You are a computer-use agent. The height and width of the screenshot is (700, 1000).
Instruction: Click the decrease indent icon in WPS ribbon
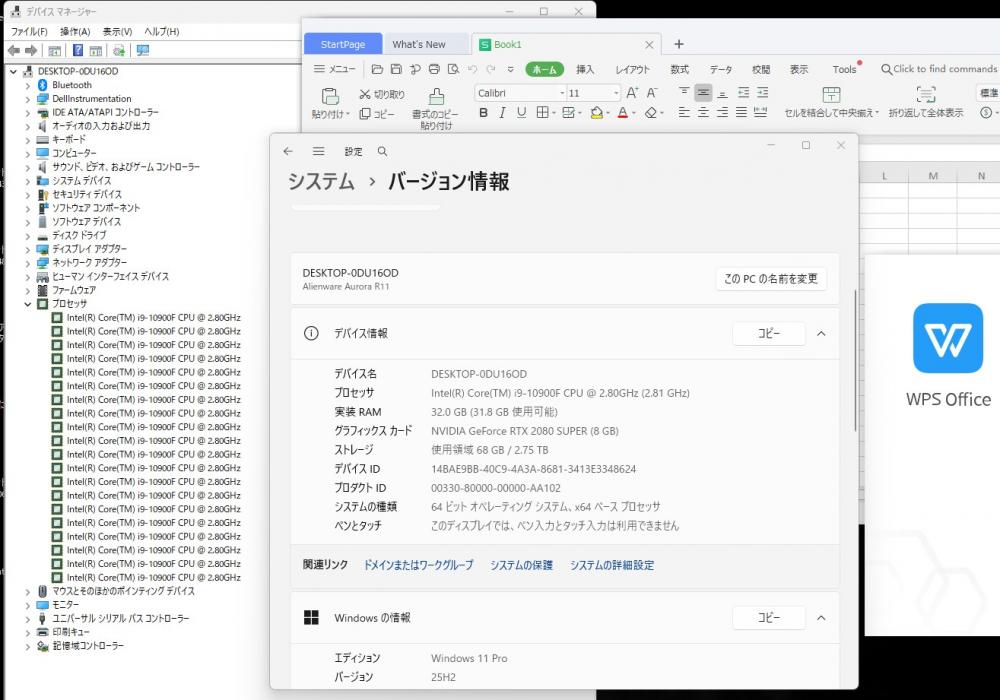click(744, 93)
